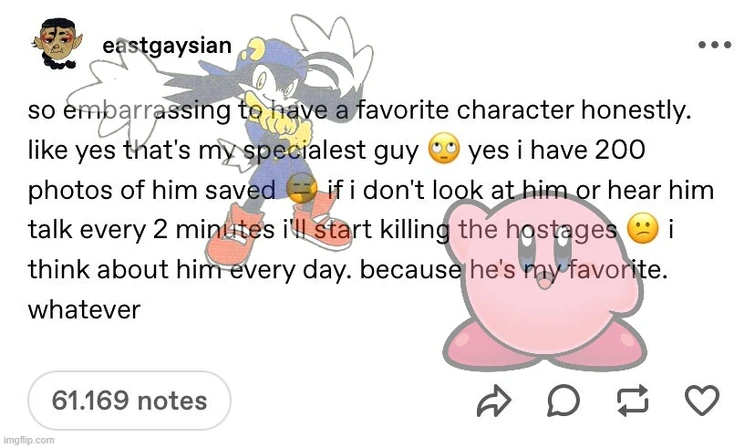
Task: Like the post with the heart icon
Action: pos(703,402)
